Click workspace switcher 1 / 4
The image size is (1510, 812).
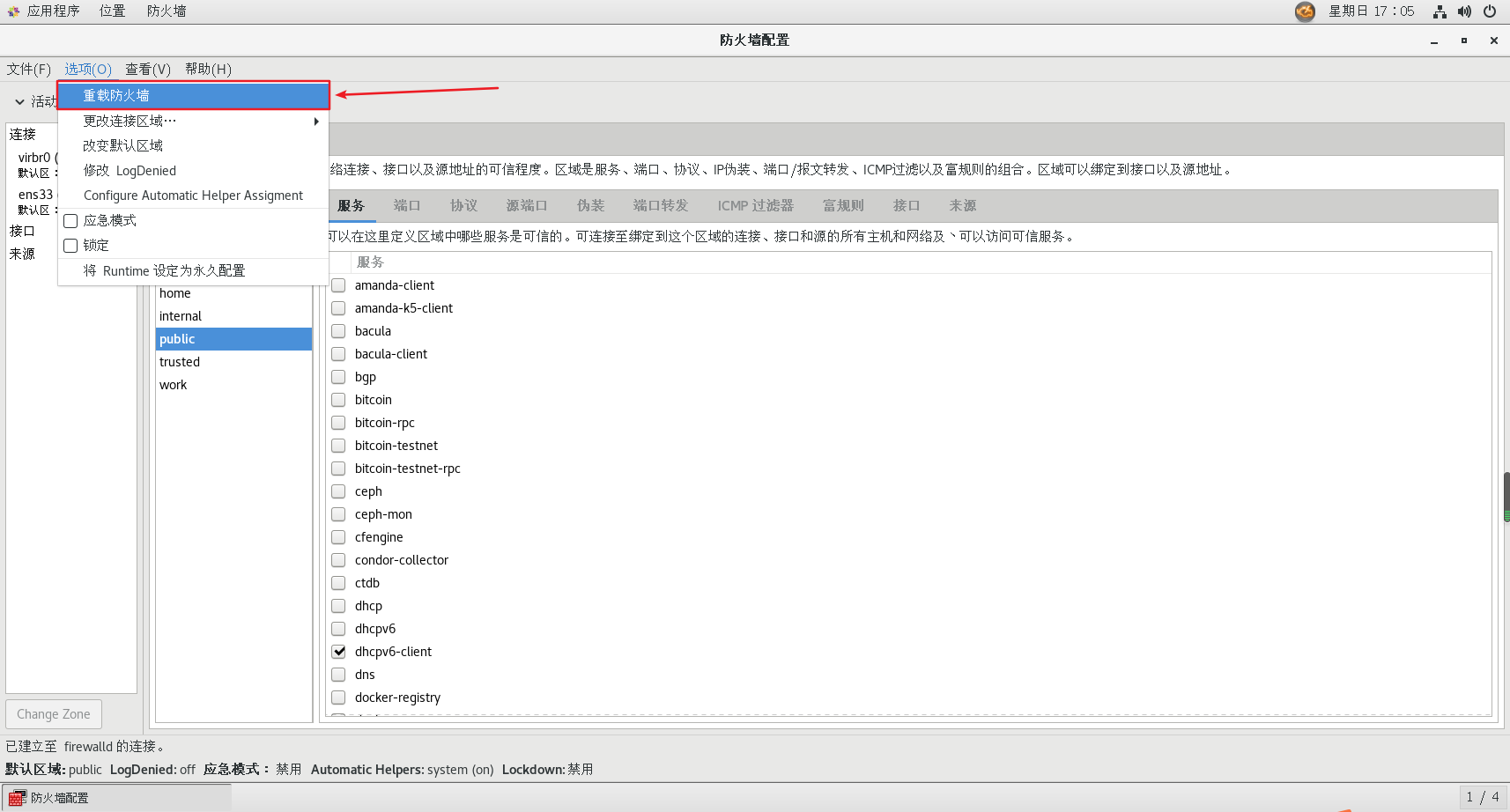coord(1483,797)
